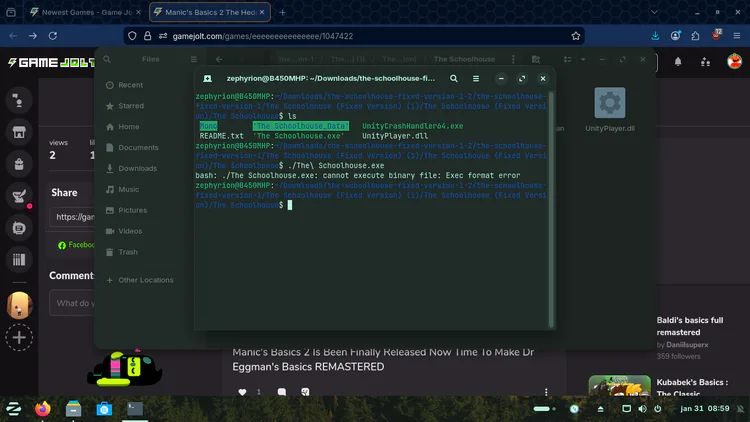Open clock showing Jan 31 08:59

[705, 409]
